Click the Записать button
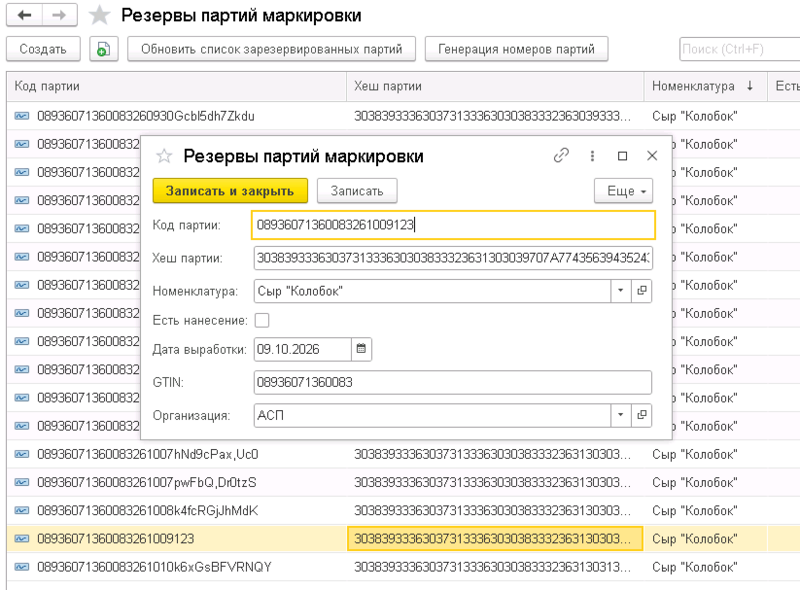Viewport: 800px width, 590px height. (x=357, y=191)
